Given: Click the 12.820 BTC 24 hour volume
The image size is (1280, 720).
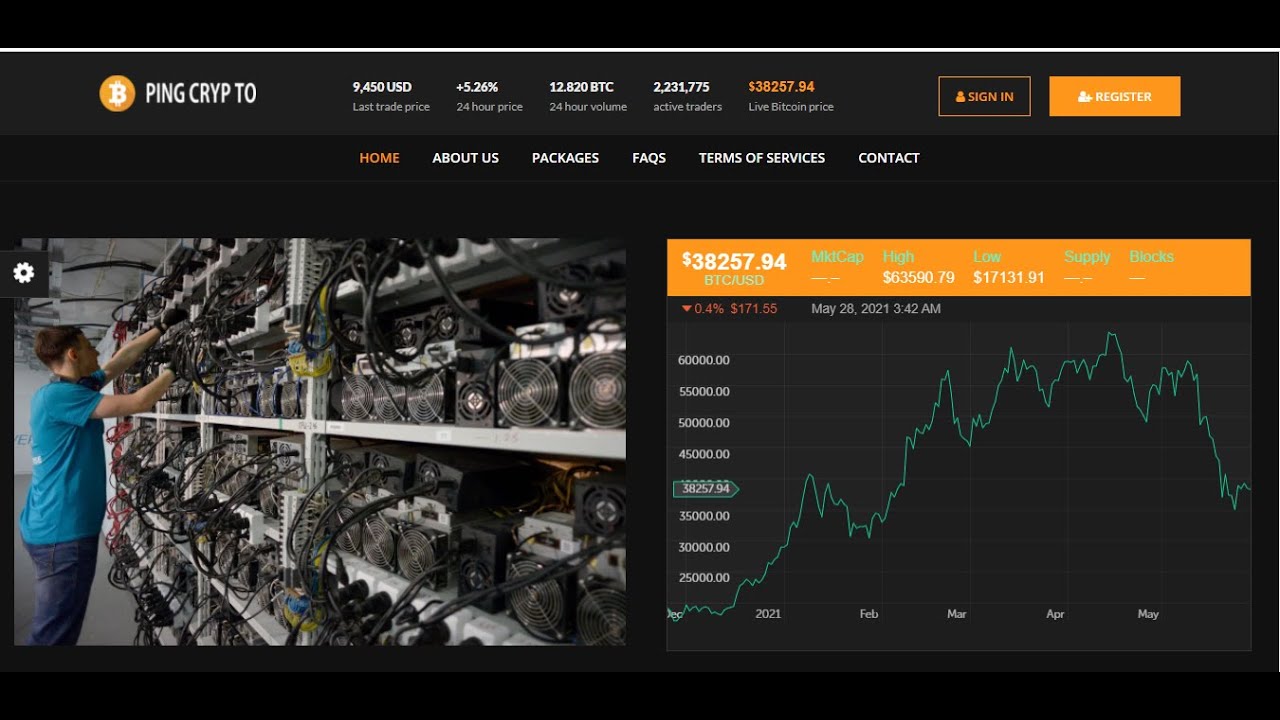Looking at the screenshot, I should pyautogui.click(x=581, y=87).
